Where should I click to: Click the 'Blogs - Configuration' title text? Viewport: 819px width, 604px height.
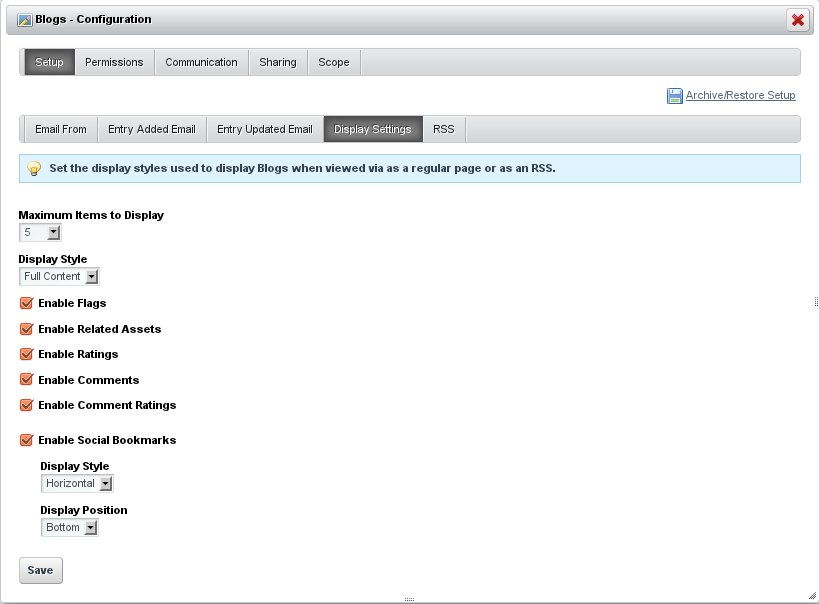93,19
